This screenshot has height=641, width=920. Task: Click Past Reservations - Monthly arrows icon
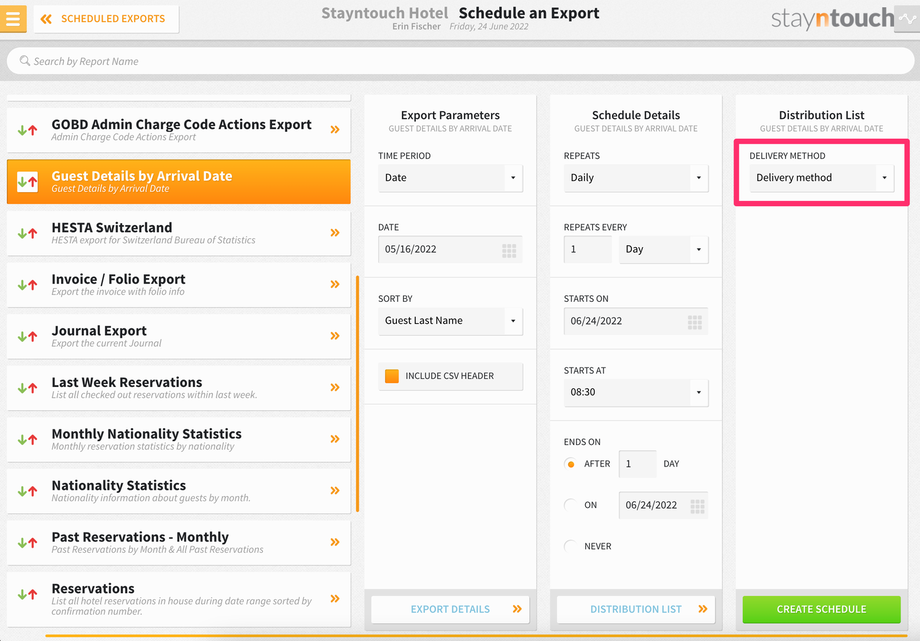tap(28, 543)
